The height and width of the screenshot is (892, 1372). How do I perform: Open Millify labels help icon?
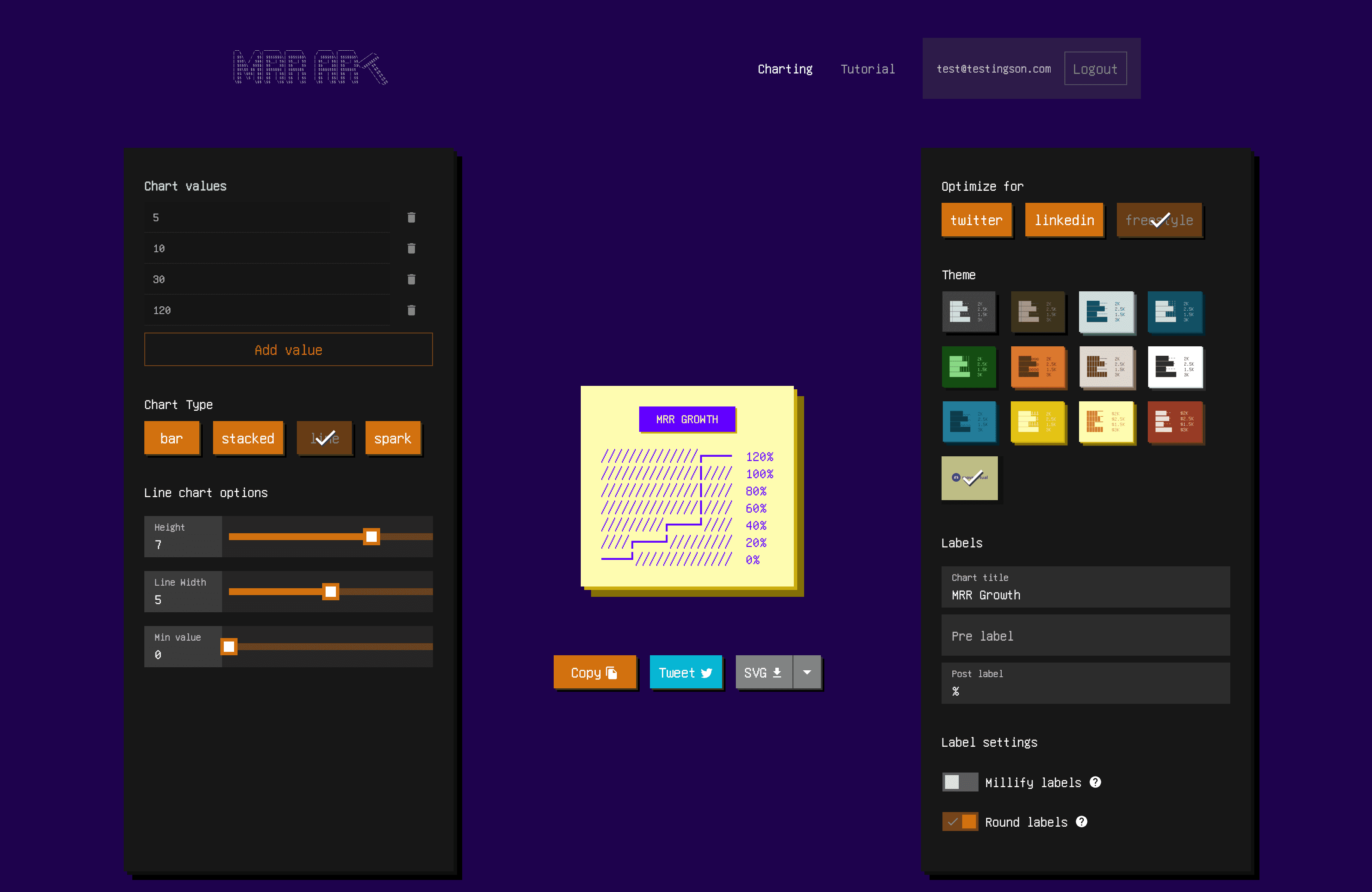pyautogui.click(x=1095, y=782)
